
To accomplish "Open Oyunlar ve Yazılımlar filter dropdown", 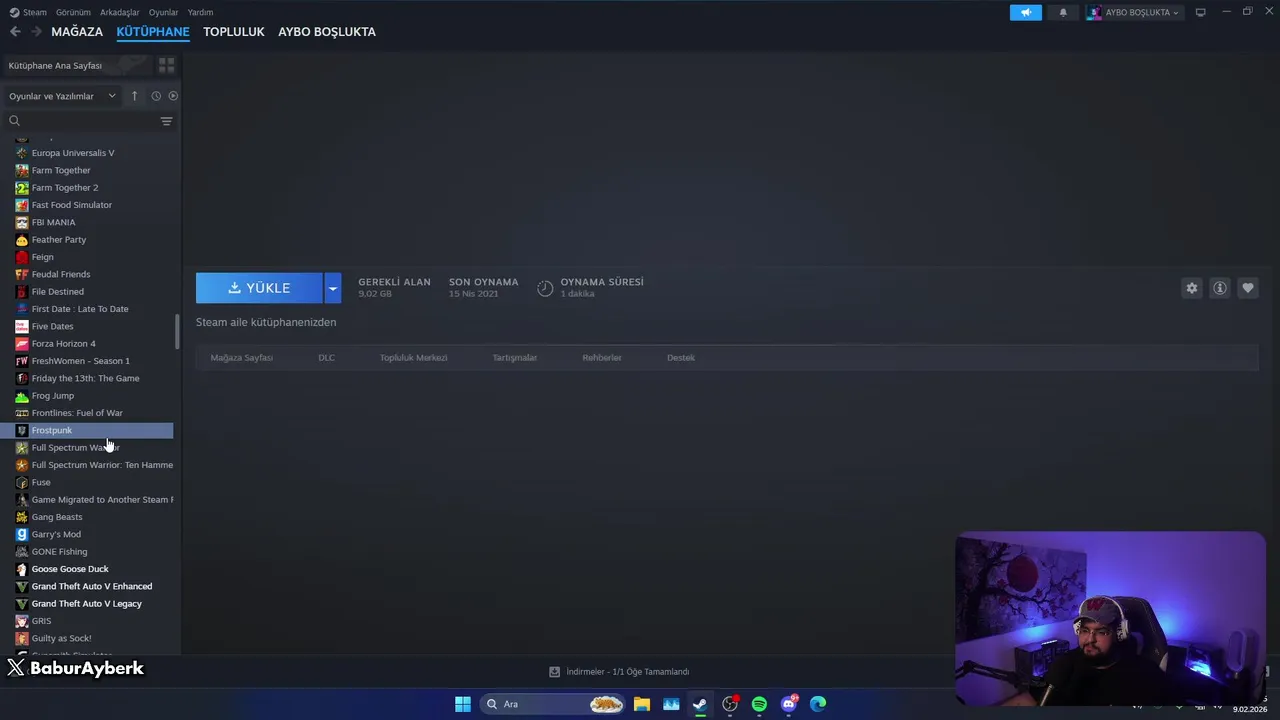I will pos(62,96).
